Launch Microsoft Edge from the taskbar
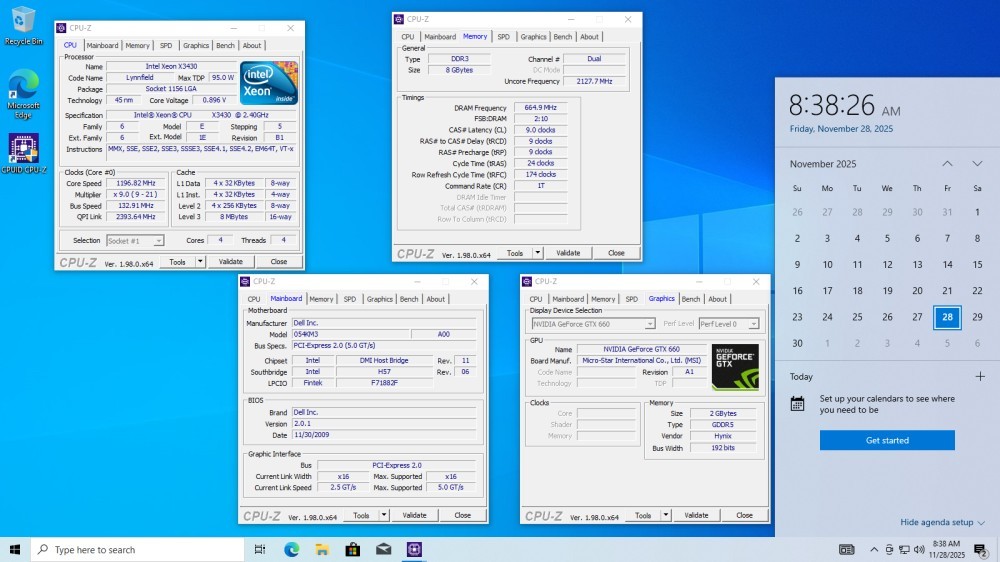Image resolution: width=1000 pixels, height=562 pixels. 291,549
